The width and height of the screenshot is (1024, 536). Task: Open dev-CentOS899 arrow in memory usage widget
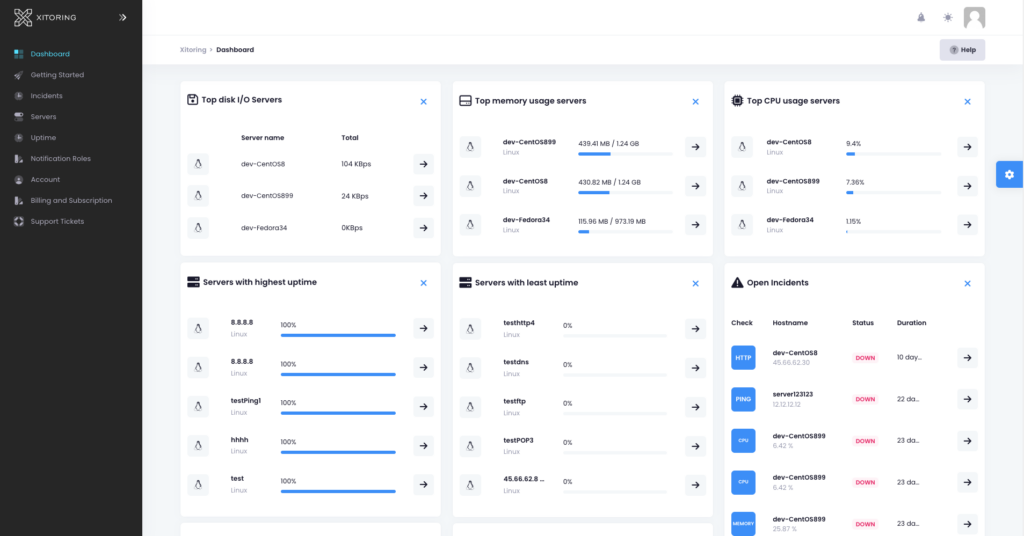[696, 147]
